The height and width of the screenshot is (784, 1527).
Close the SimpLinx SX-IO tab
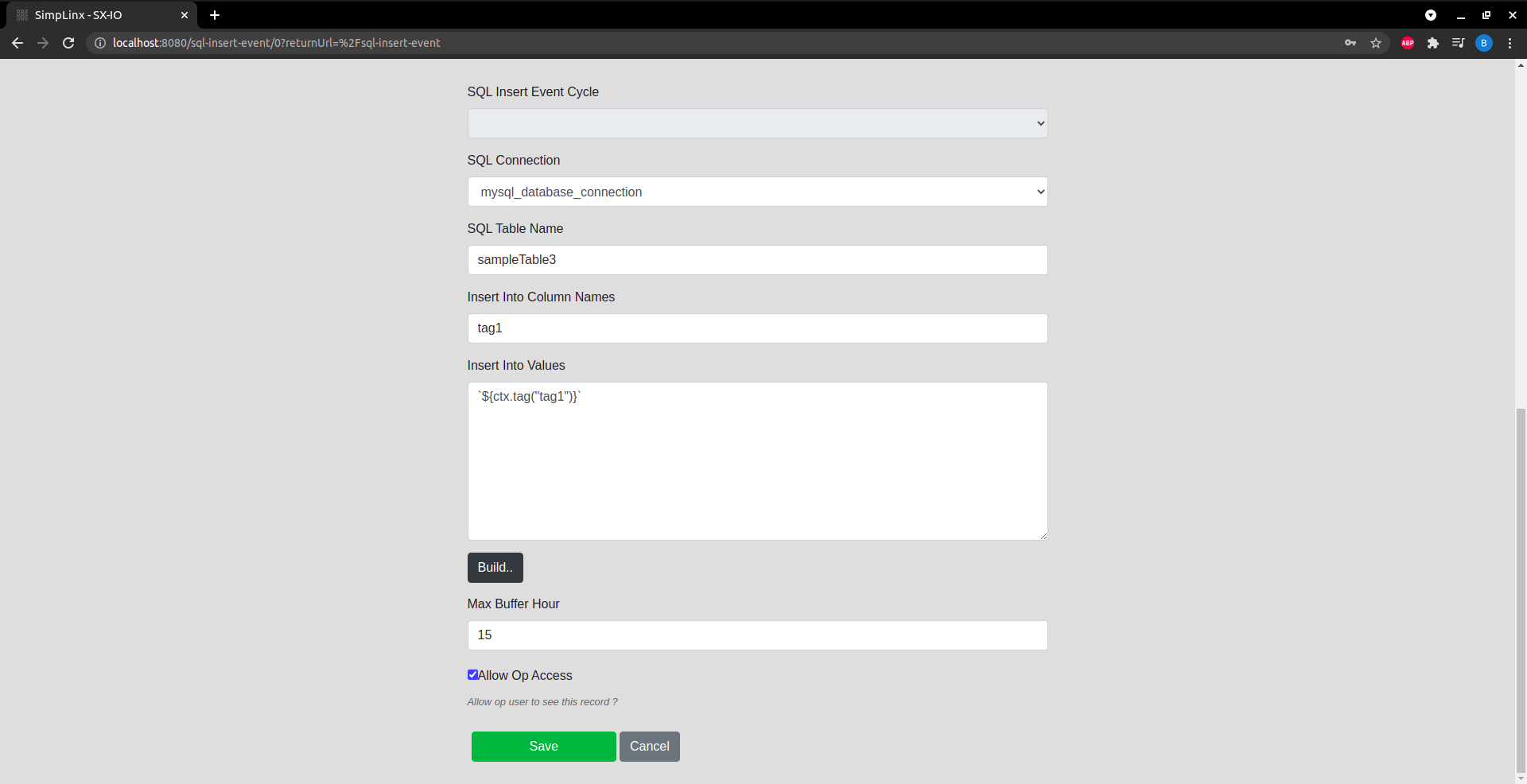(185, 15)
